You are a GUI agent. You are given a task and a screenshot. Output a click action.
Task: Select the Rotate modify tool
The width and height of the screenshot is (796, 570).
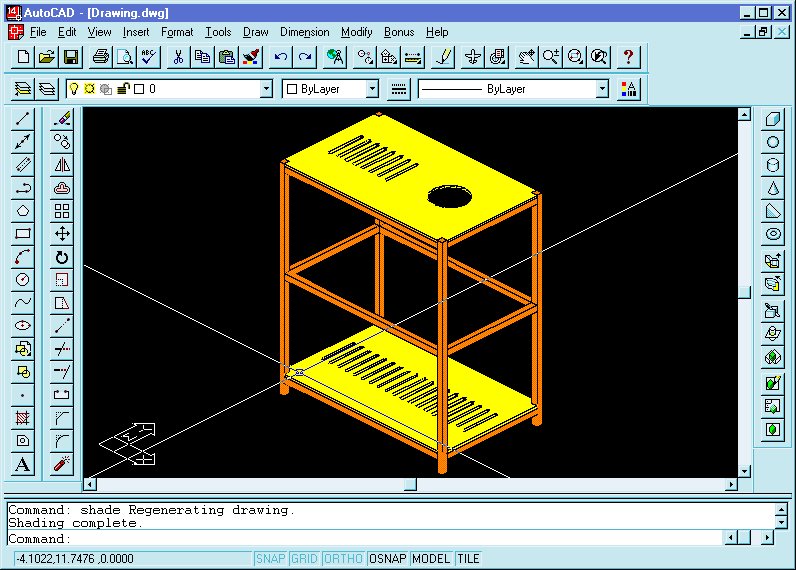(x=62, y=257)
